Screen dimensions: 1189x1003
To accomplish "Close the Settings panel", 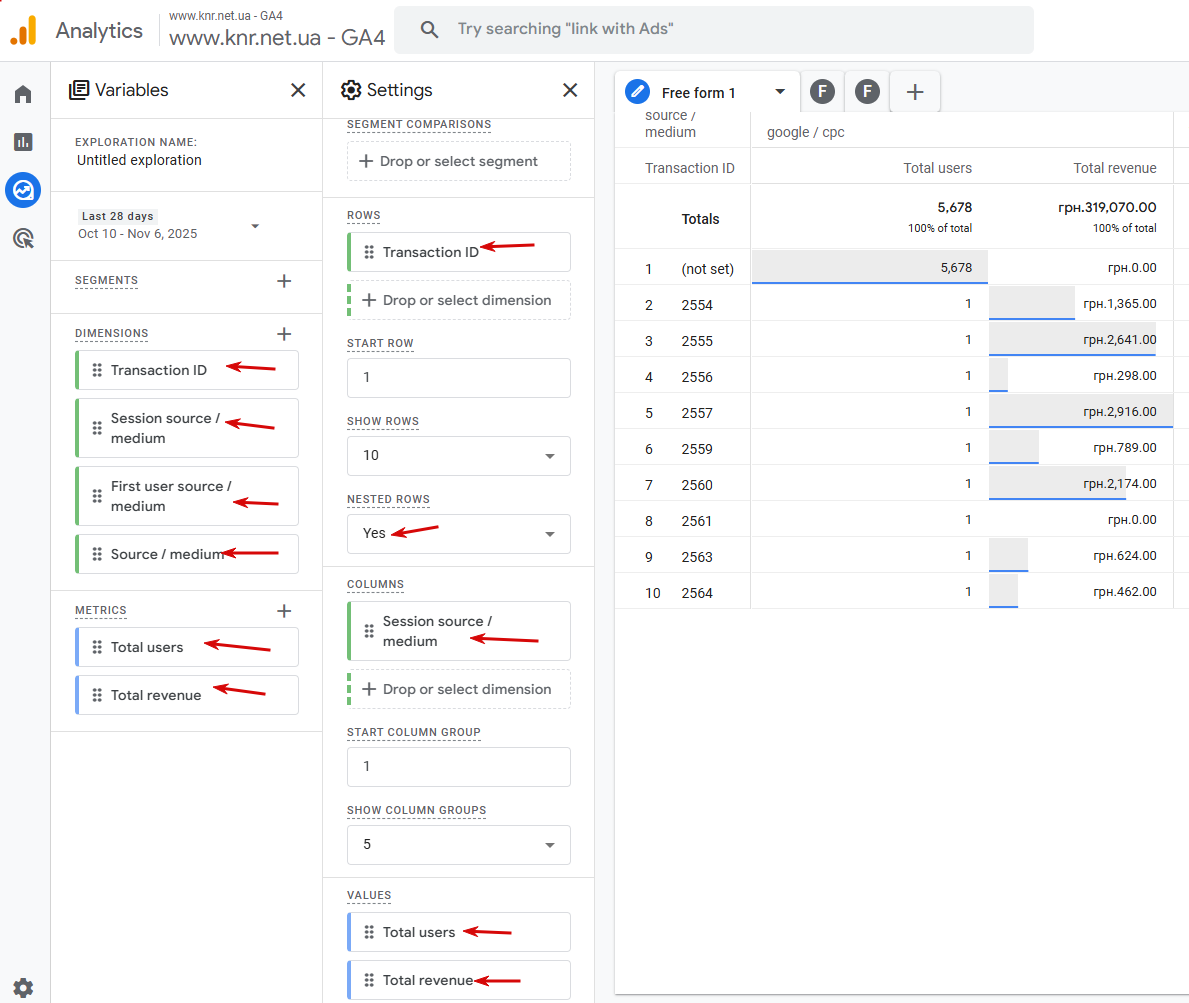I will (570, 90).
